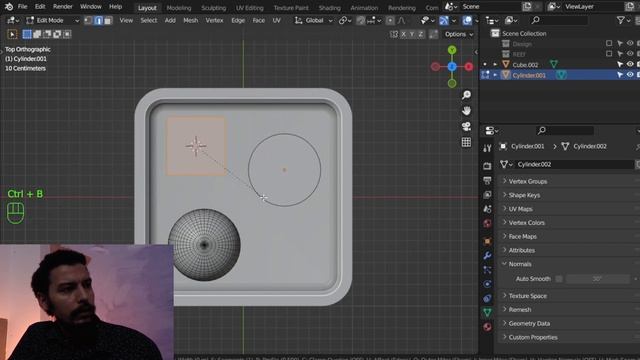This screenshot has height=360, width=640.
Task: Expand Cube.002 in the outliner
Action: 495,64
